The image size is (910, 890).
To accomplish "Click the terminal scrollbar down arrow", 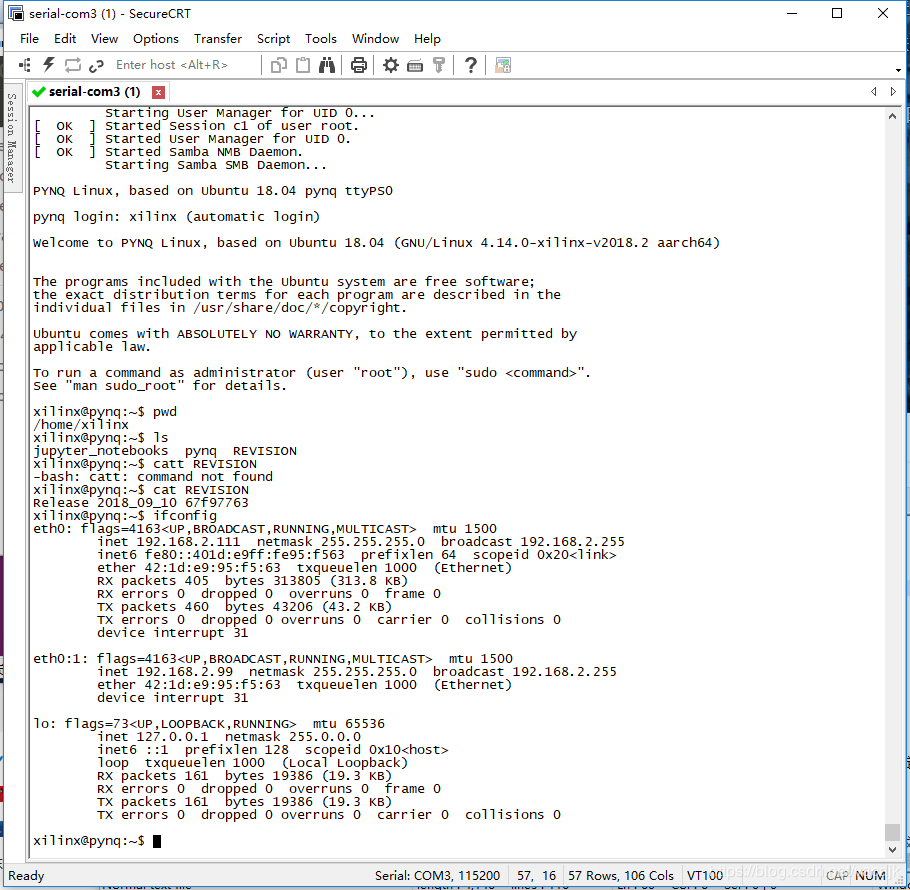I will 892,849.
